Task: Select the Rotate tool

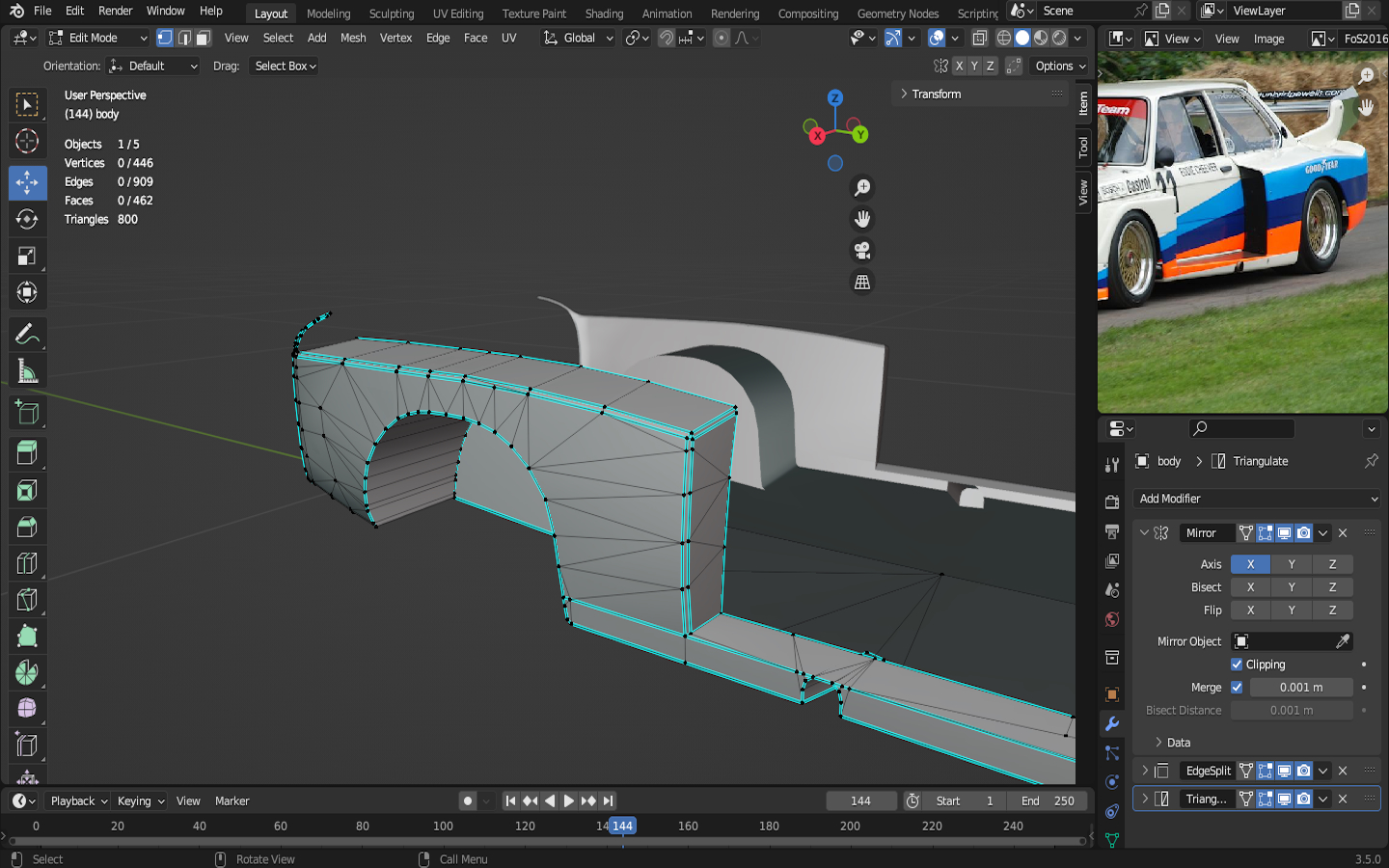Action: (27, 219)
